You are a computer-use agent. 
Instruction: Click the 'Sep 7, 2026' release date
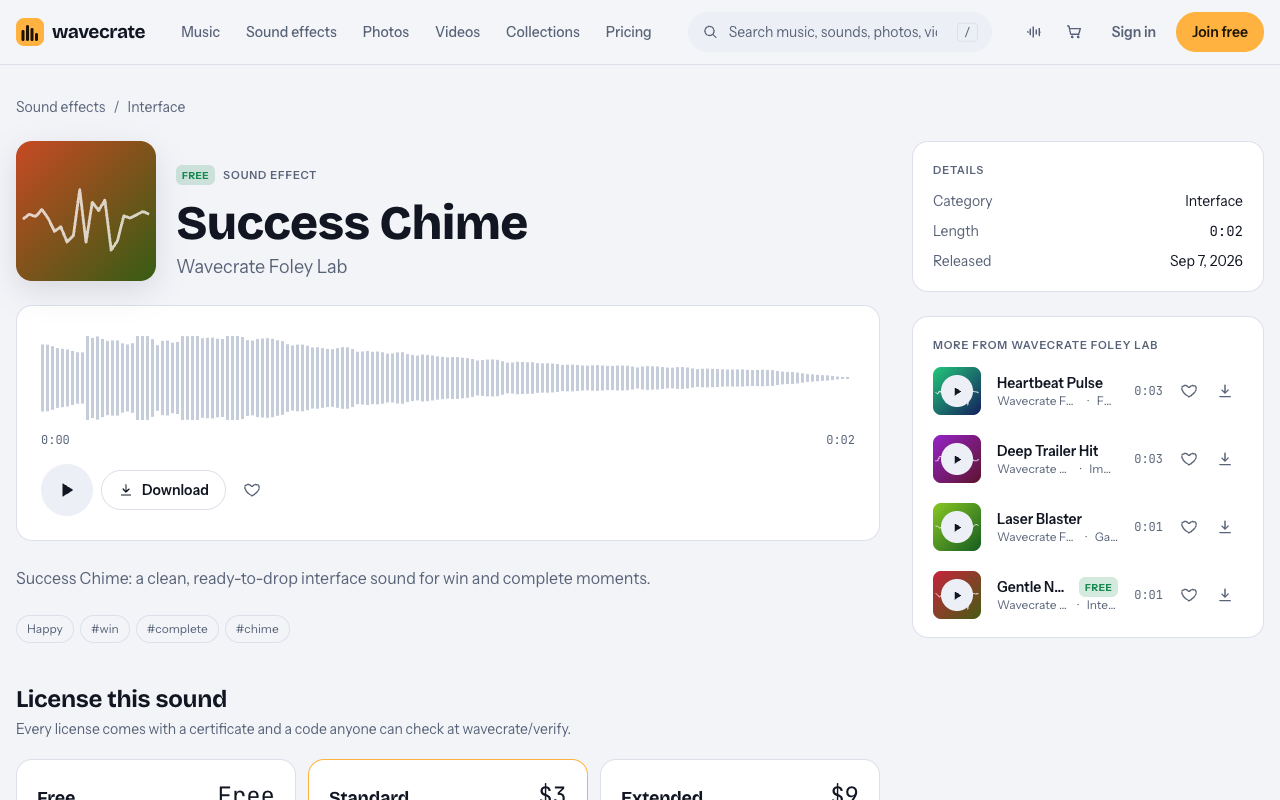pyautogui.click(x=1206, y=261)
